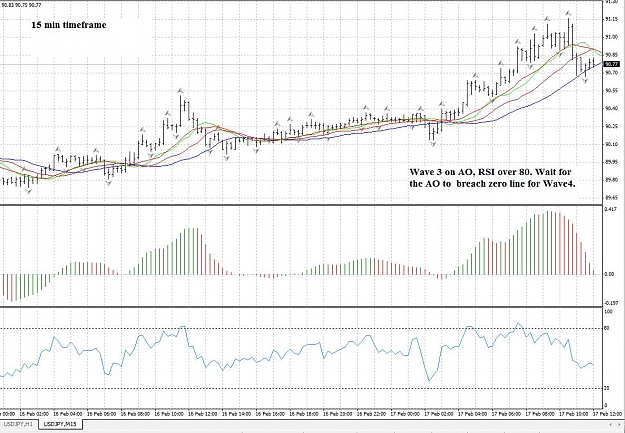Switch to the USDJPY,H1 chart tab
The image size is (625, 433).
(19, 424)
